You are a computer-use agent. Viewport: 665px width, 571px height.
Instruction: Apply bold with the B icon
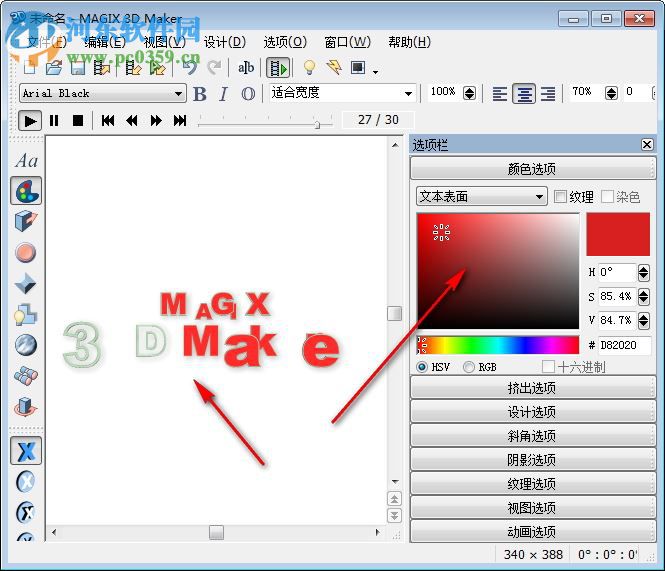200,94
